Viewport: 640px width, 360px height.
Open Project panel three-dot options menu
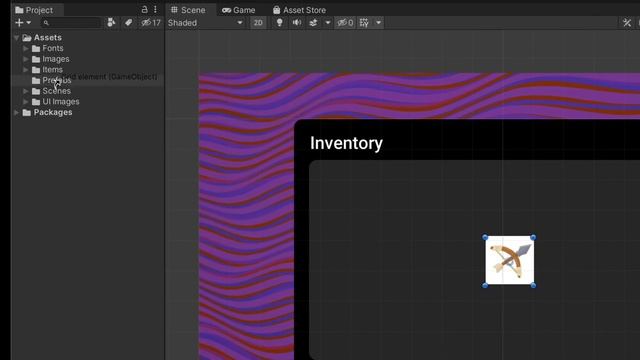[x=155, y=9]
